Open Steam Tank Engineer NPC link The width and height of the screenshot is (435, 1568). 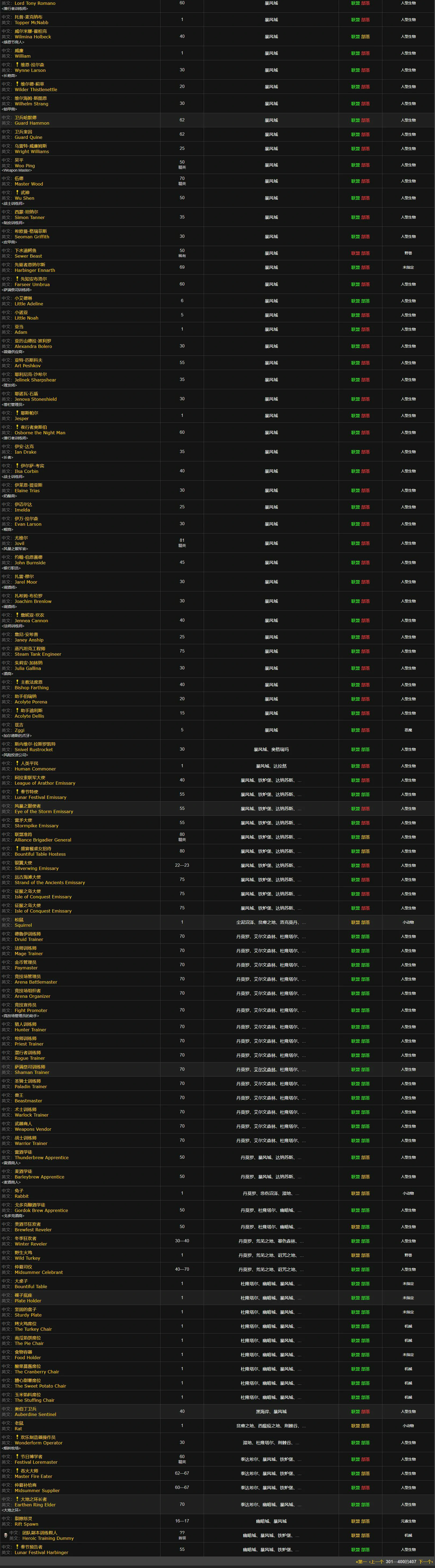tap(38, 654)
